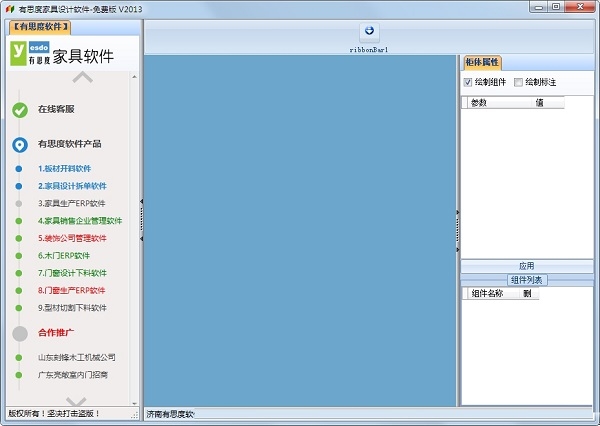Click the 应用 button
Image resolution: width=600 pixels, height=426 pixels.
point(527,266)
